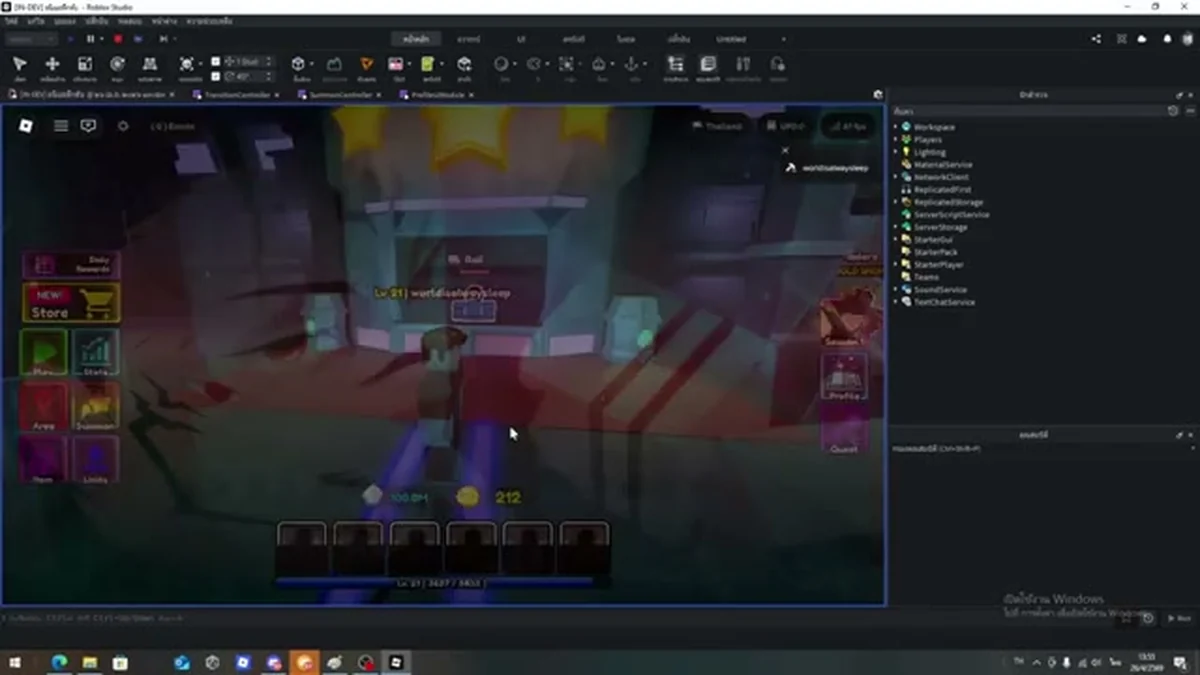Viewport: 1200px width, 675px height.
Task: Expand the Players node
Action: point(896,140)
